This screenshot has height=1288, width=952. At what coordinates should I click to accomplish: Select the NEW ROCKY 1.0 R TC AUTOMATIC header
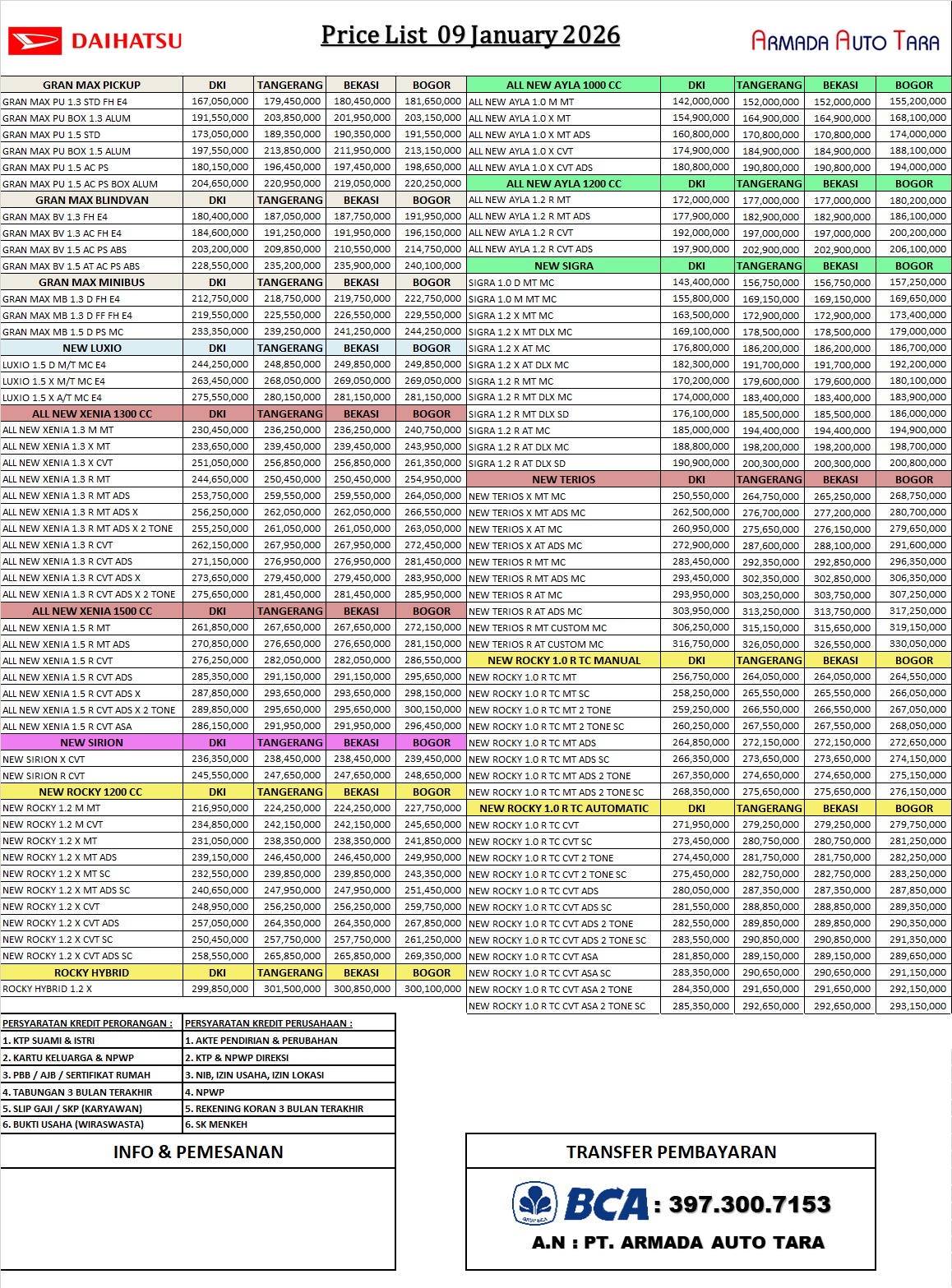pos(563,808)
